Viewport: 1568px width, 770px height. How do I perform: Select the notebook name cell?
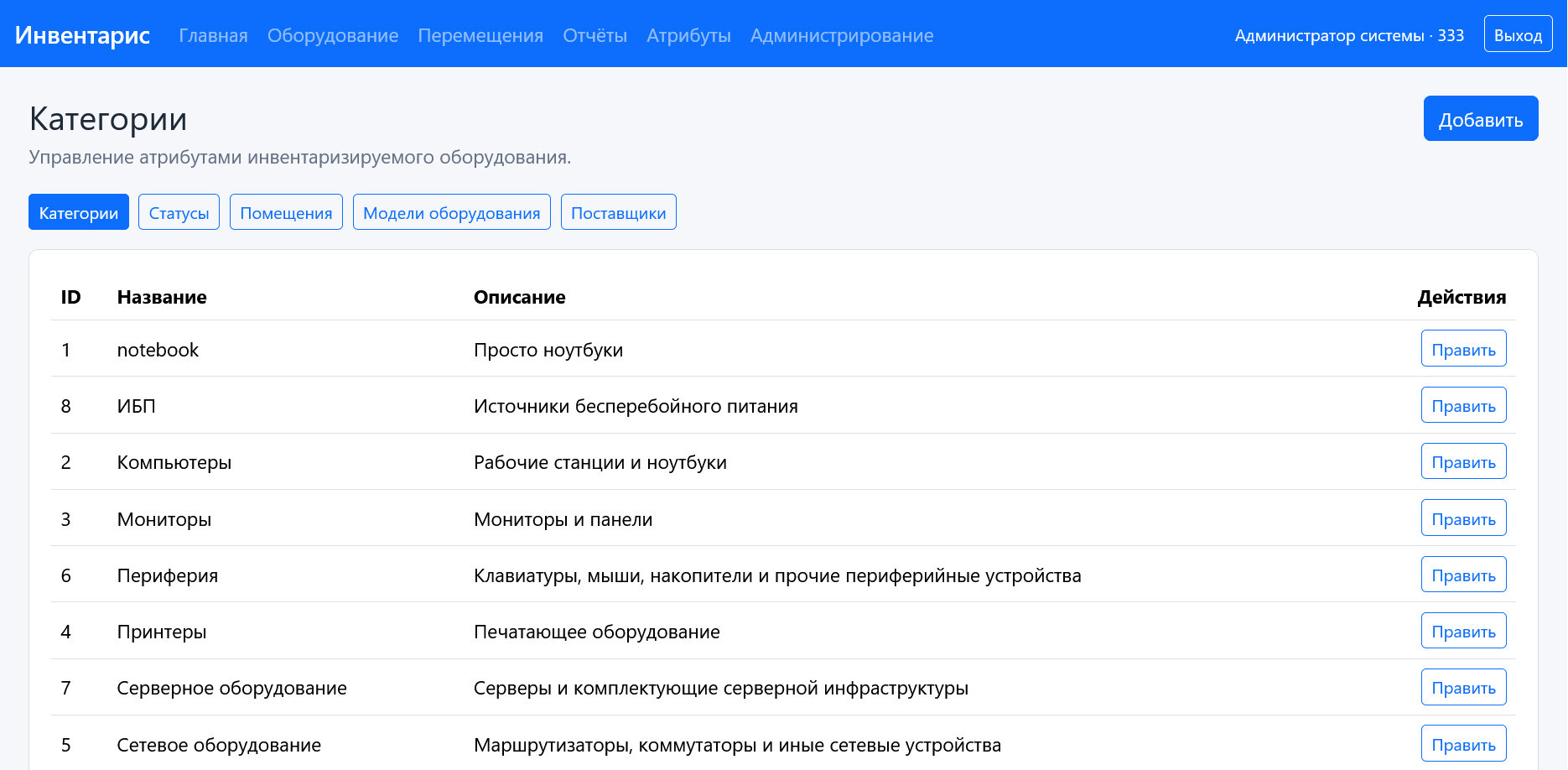tap(158, 350)
